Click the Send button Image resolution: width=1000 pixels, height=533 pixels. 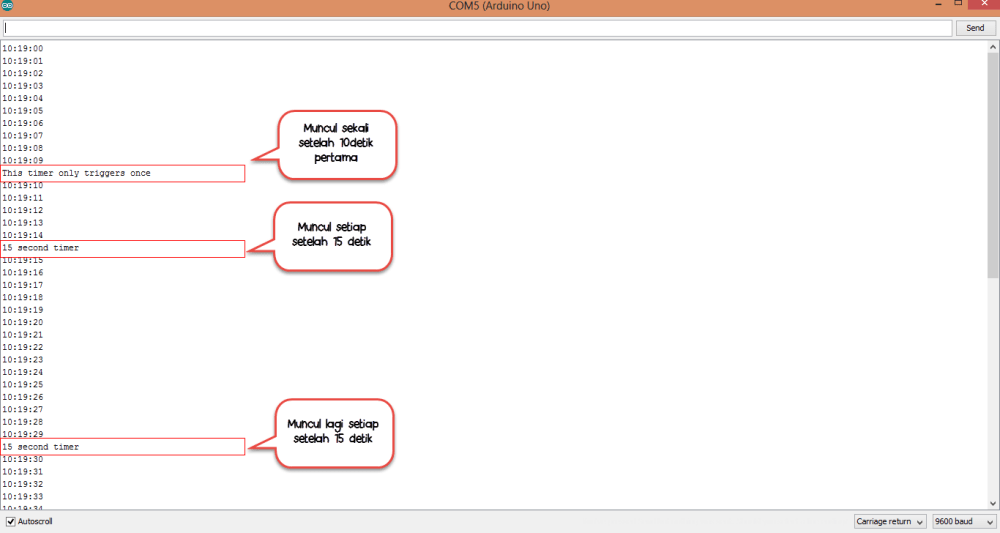pyautogui.click(x=976, y=28)
